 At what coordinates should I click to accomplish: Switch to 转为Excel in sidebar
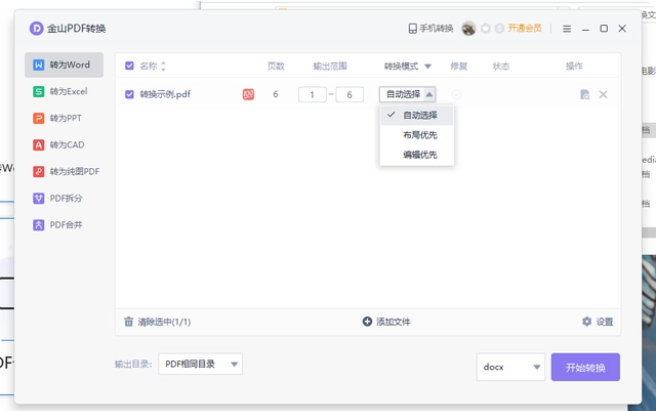tap(69, 91)
